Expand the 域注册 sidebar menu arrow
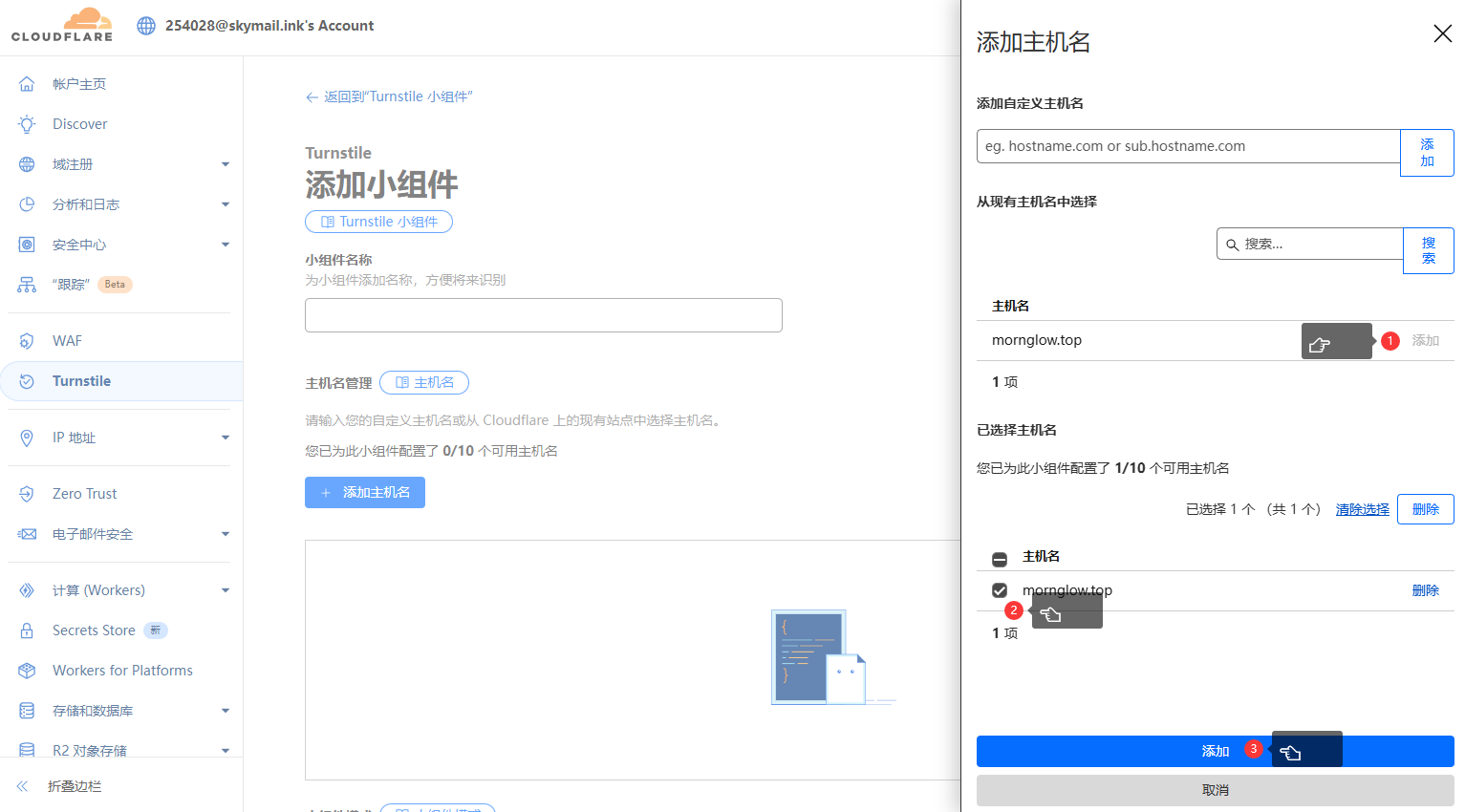This screenshot has height=812, width=1465. pyautogui.click(x=226, y=164)
